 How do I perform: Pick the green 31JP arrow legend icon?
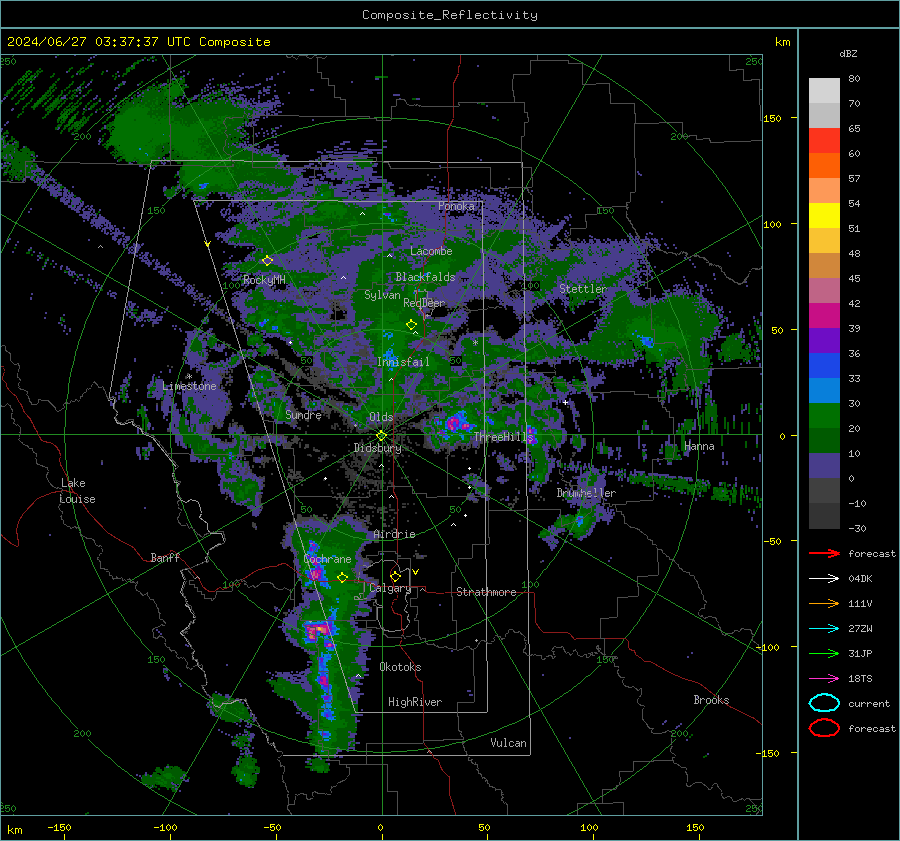point(824,653)
